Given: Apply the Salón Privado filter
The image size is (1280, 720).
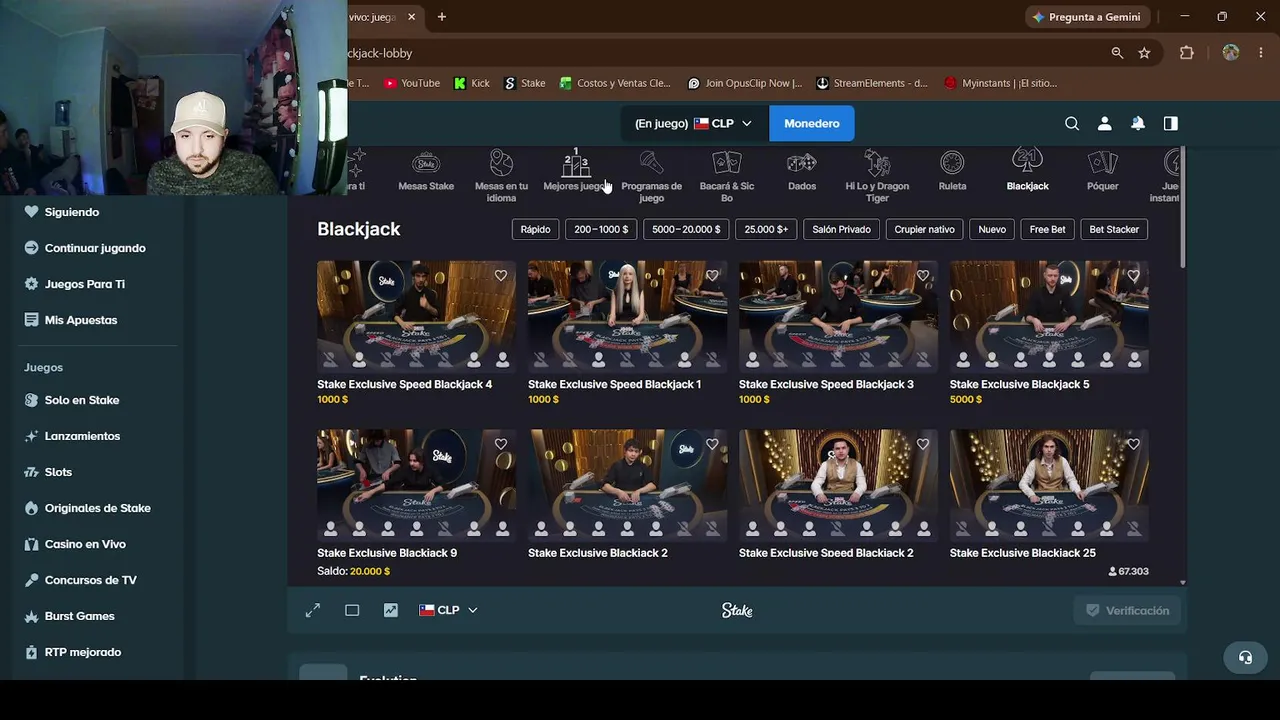Looking at the screenshot, I should (x=841, y=229).
